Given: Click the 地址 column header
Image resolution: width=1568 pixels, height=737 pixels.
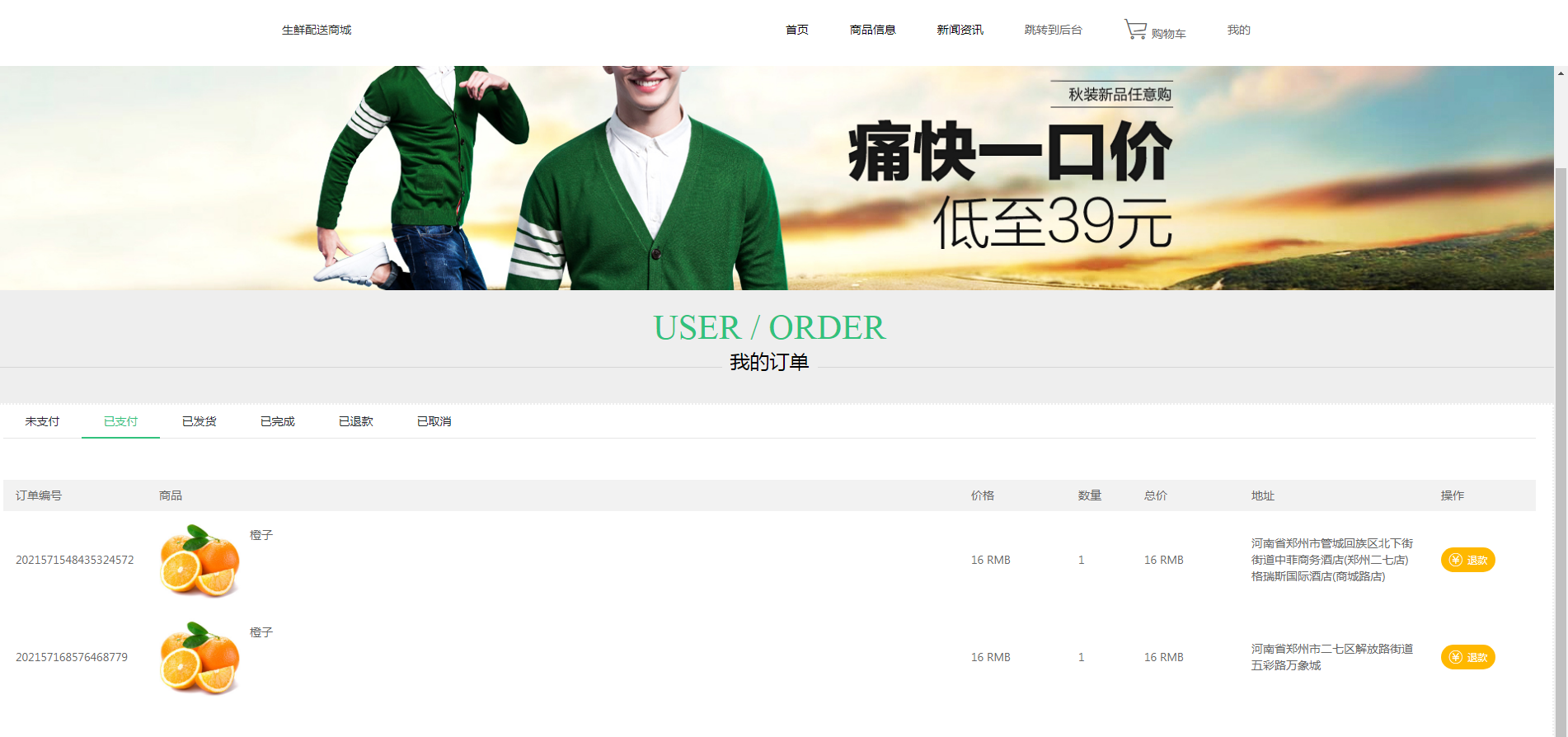Looking at the screenshot, I should (1263, 495).
